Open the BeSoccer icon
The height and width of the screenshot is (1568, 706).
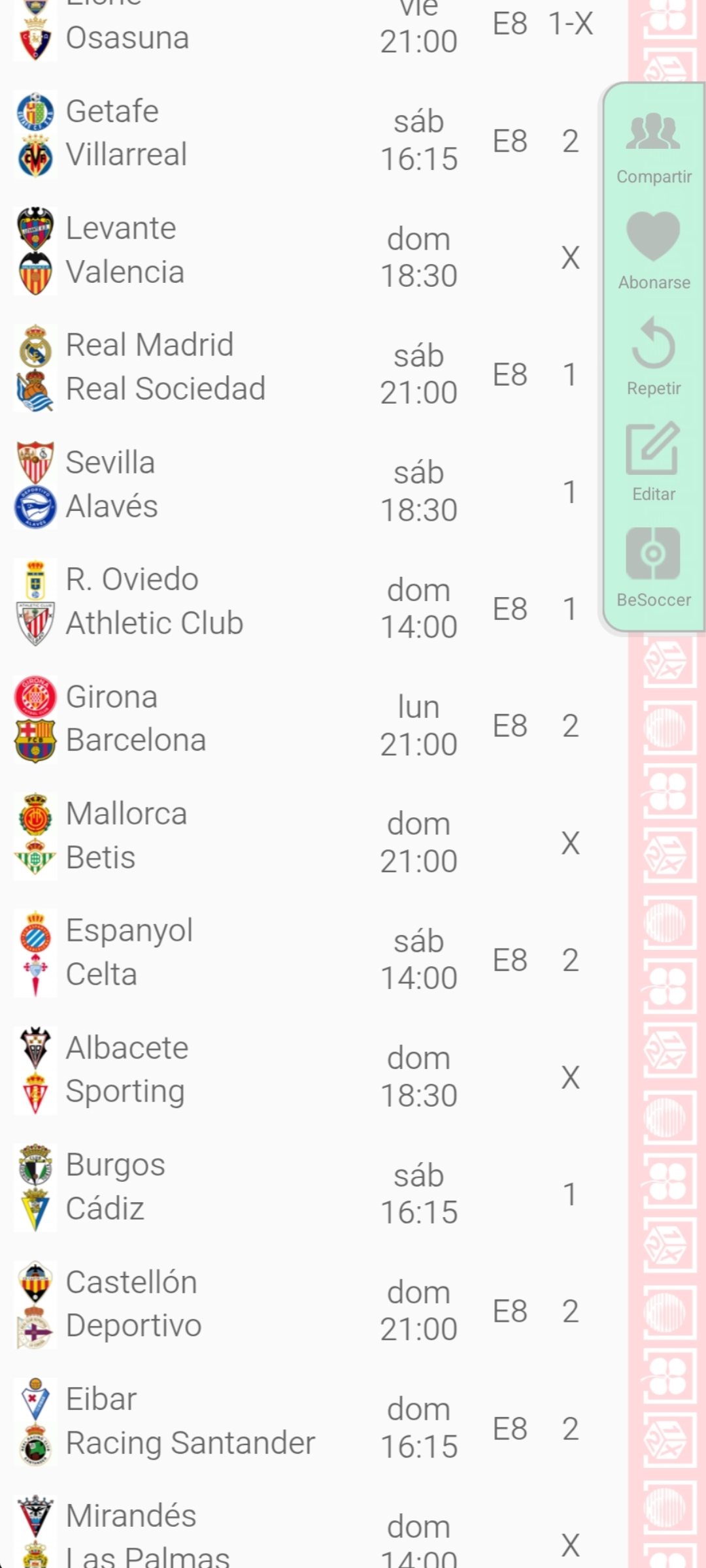[x=653, y=554]
